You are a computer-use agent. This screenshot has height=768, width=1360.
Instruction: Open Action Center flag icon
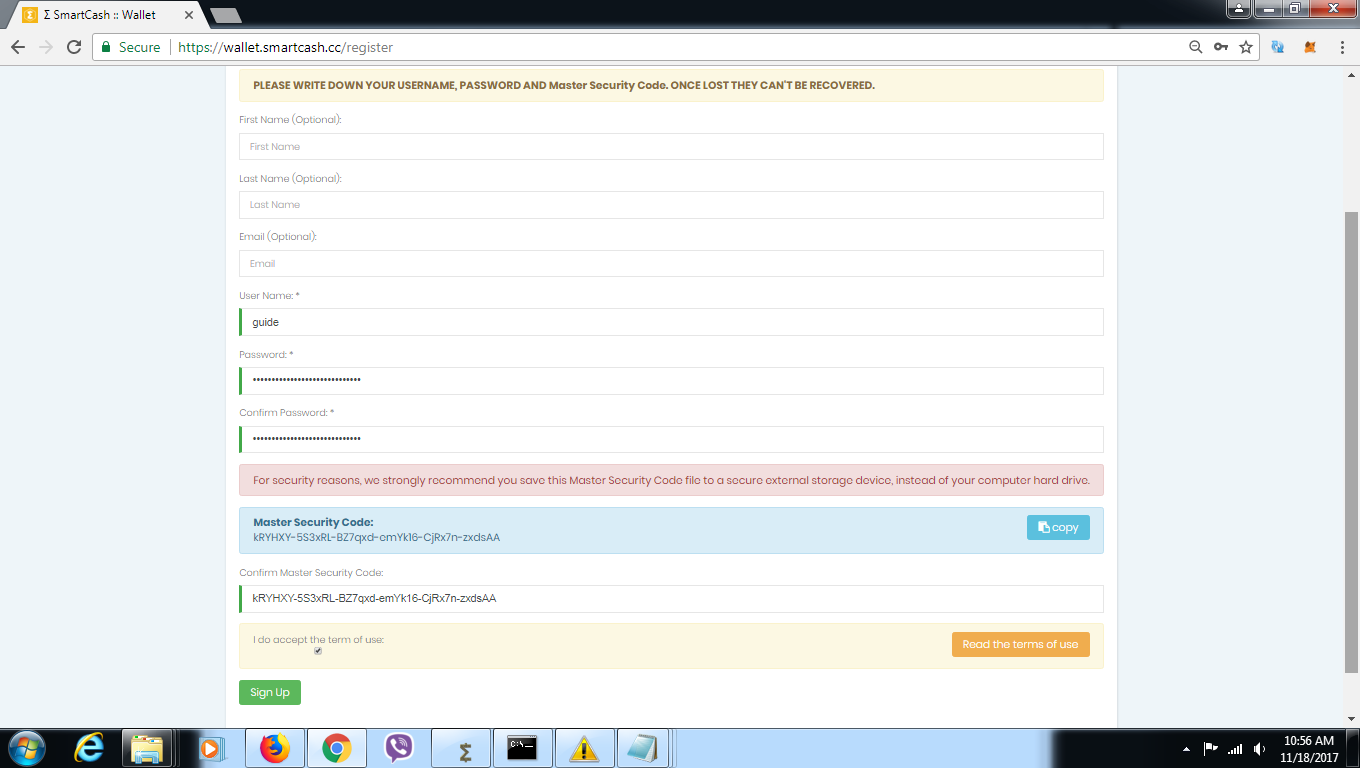1210,748
